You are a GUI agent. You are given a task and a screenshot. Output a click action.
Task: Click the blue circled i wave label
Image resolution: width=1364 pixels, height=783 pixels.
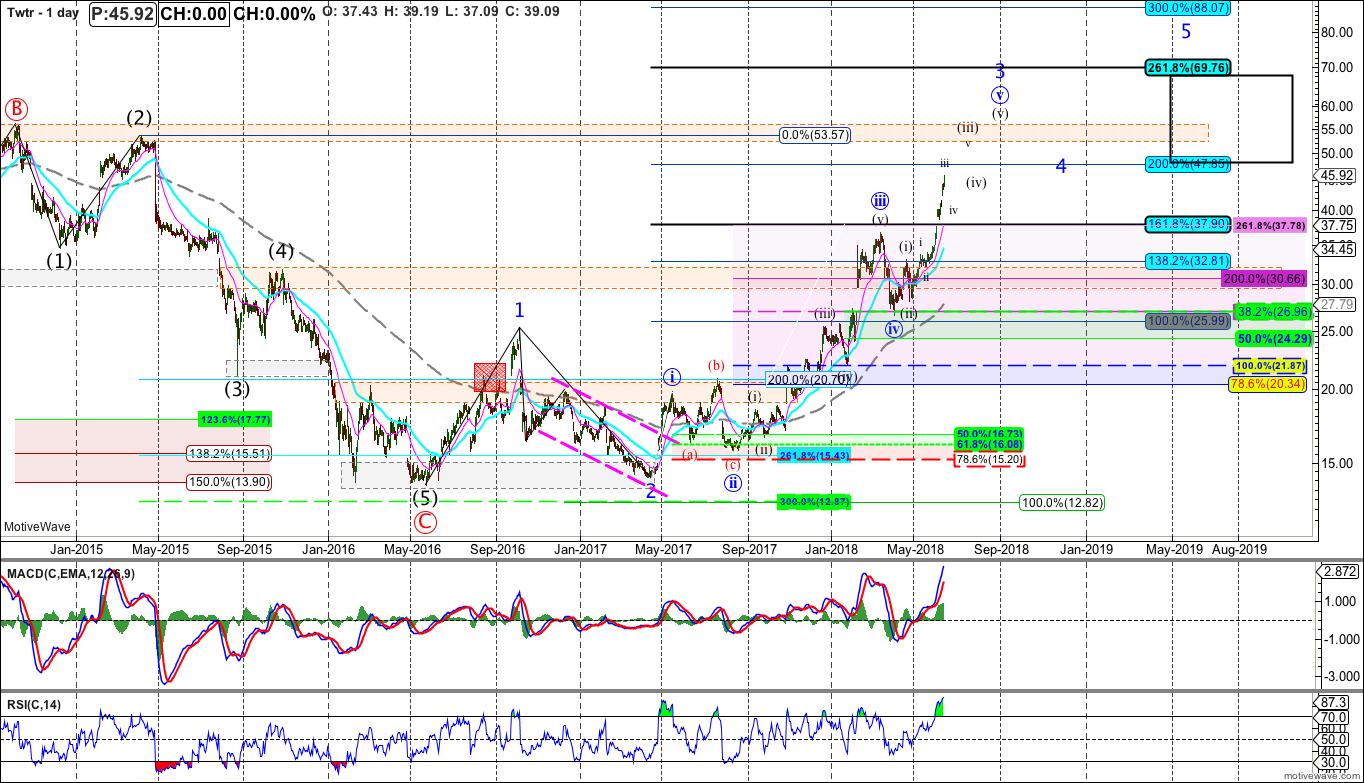[671, 377]
